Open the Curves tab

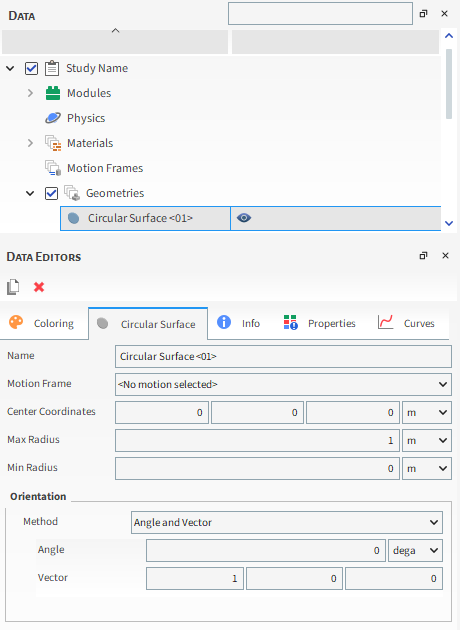coord(407,323)
